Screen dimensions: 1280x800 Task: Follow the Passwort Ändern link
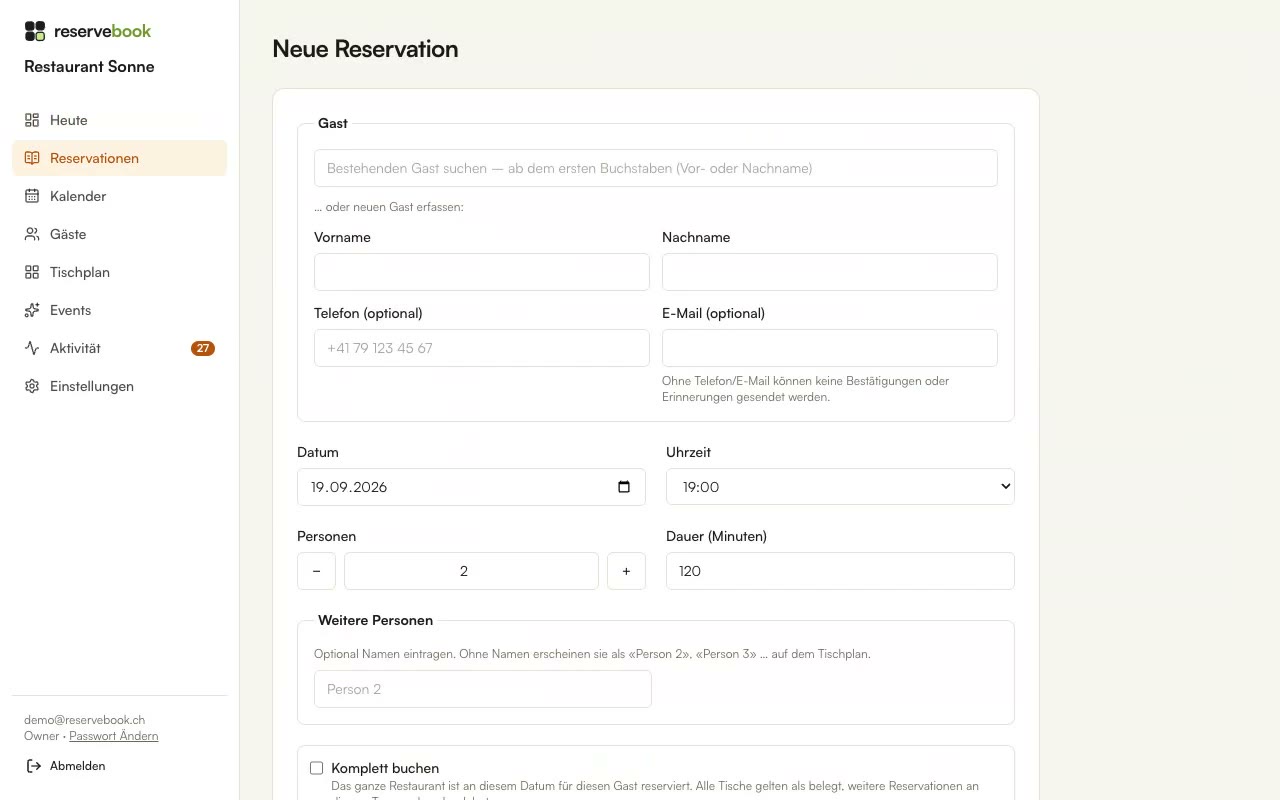point(114,736)
